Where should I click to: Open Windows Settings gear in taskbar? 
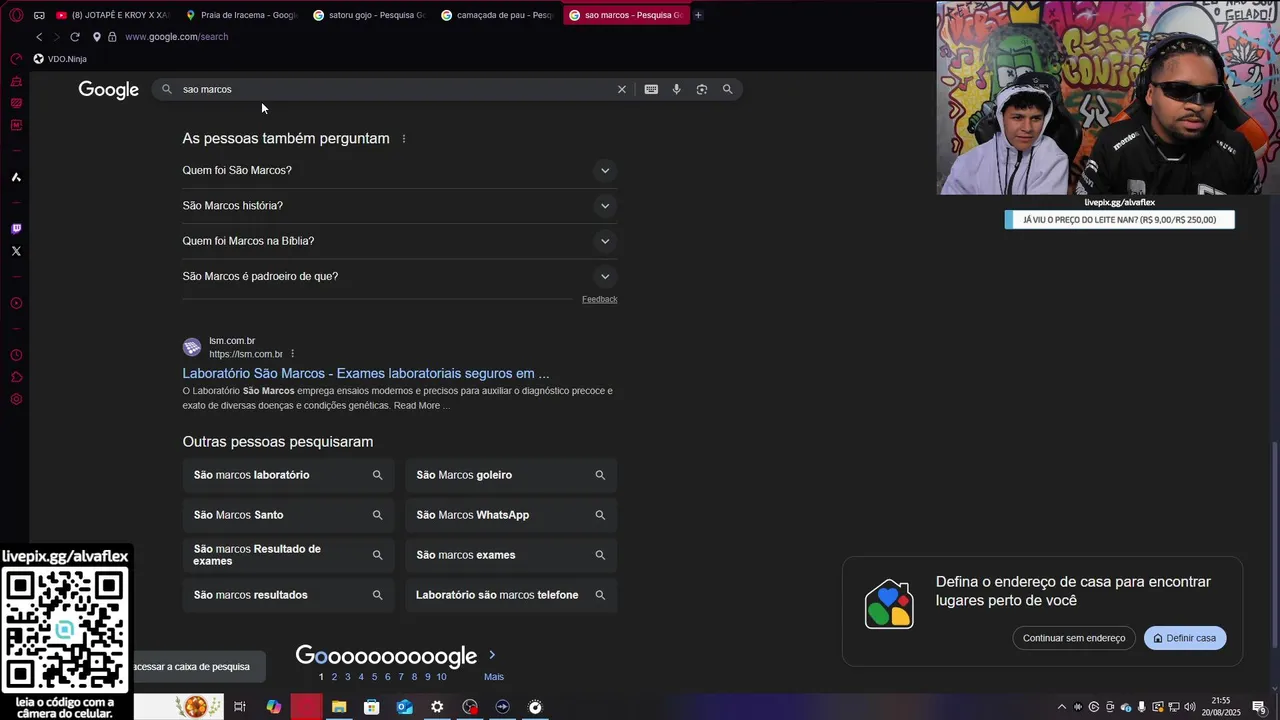tap(437, 707)
